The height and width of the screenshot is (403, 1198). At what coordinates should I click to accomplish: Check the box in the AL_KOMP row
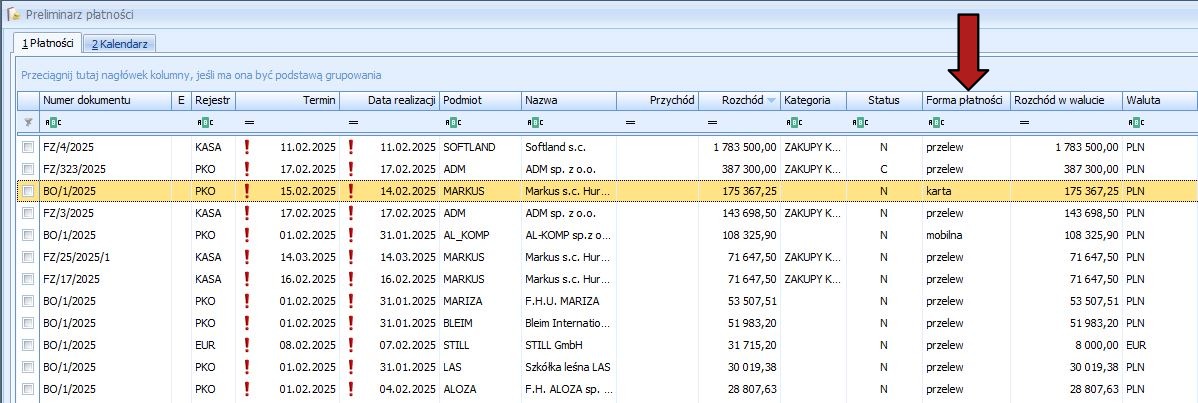tap(28, 236)
